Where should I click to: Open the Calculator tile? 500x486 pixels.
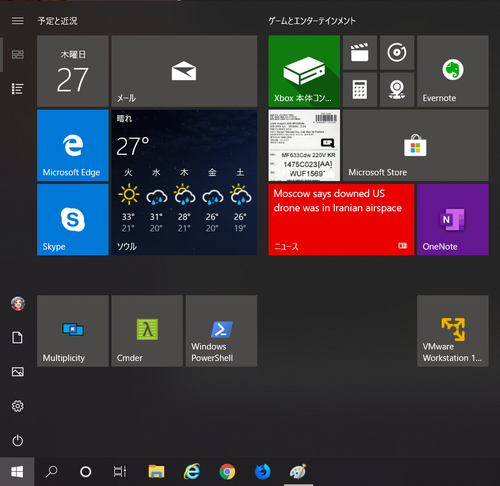tap(360, 90)
